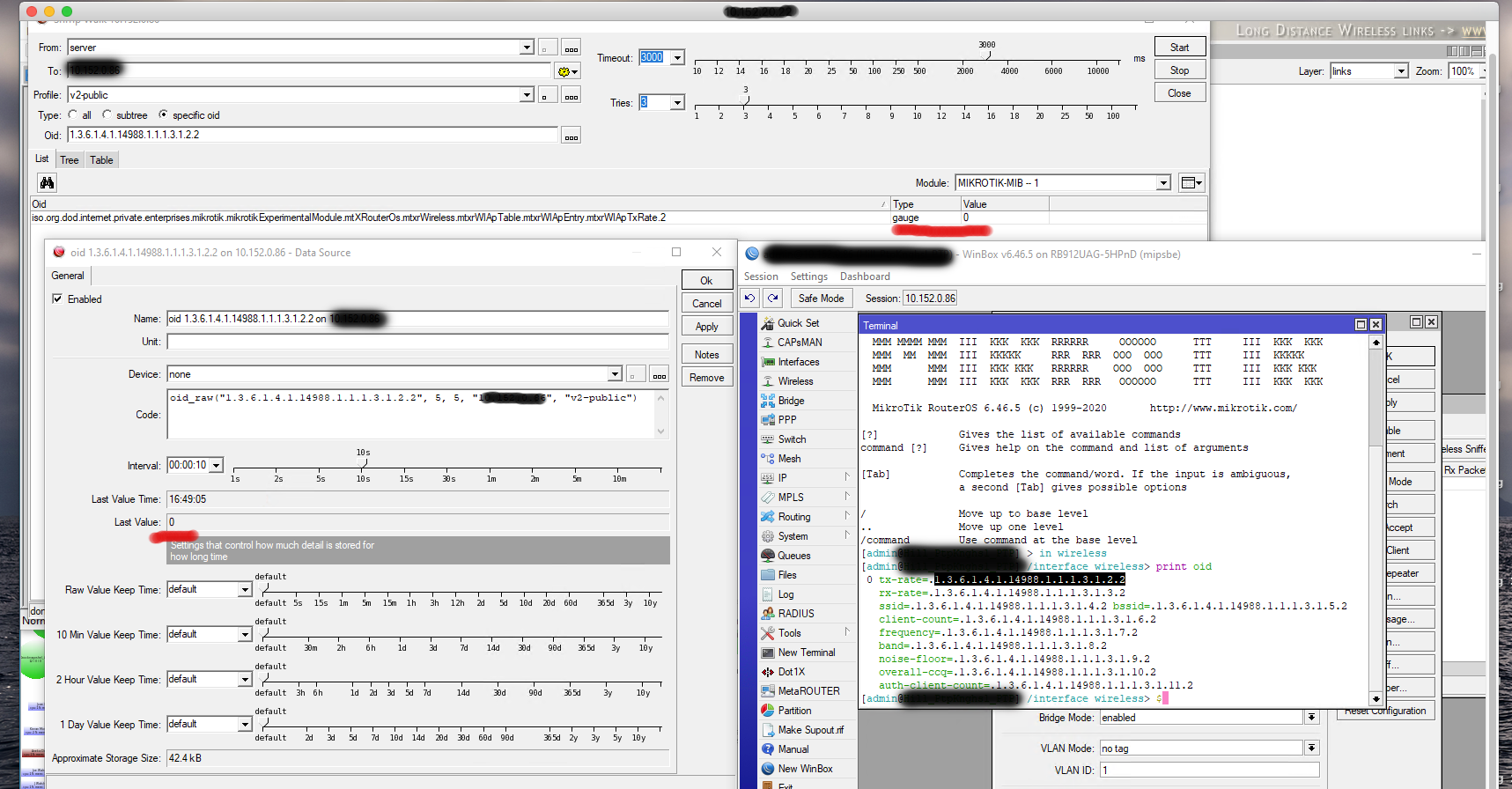
Task: Expand the IP submenu arrow
Action: tap(847, 477)
